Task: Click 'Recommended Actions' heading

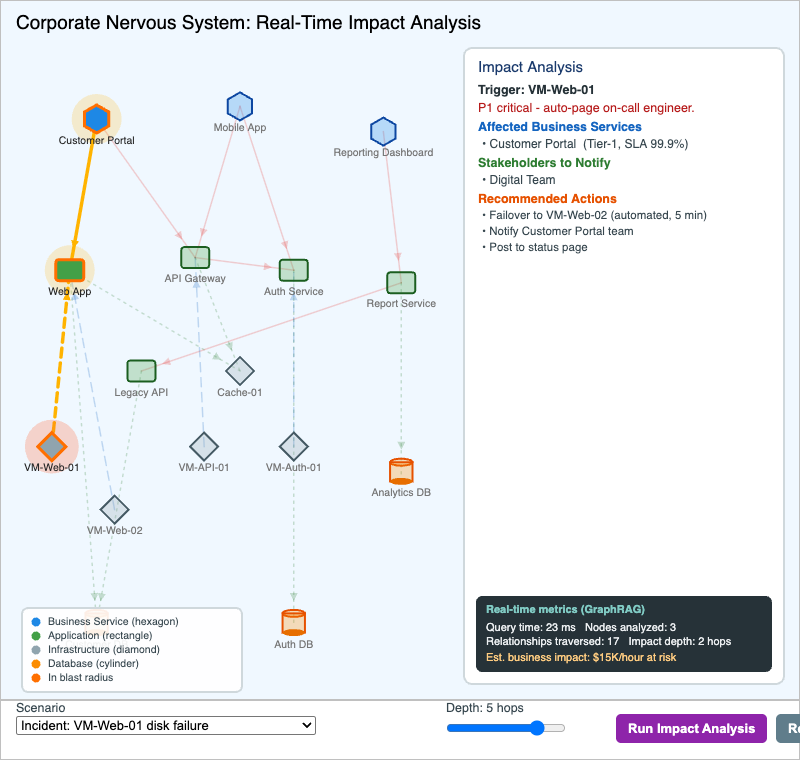Action: tap(547, 198)
